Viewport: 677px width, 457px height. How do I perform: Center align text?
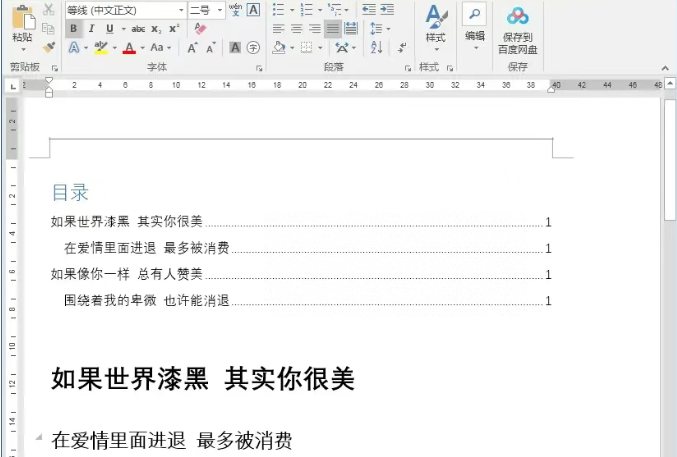click(x=297, y=29)
